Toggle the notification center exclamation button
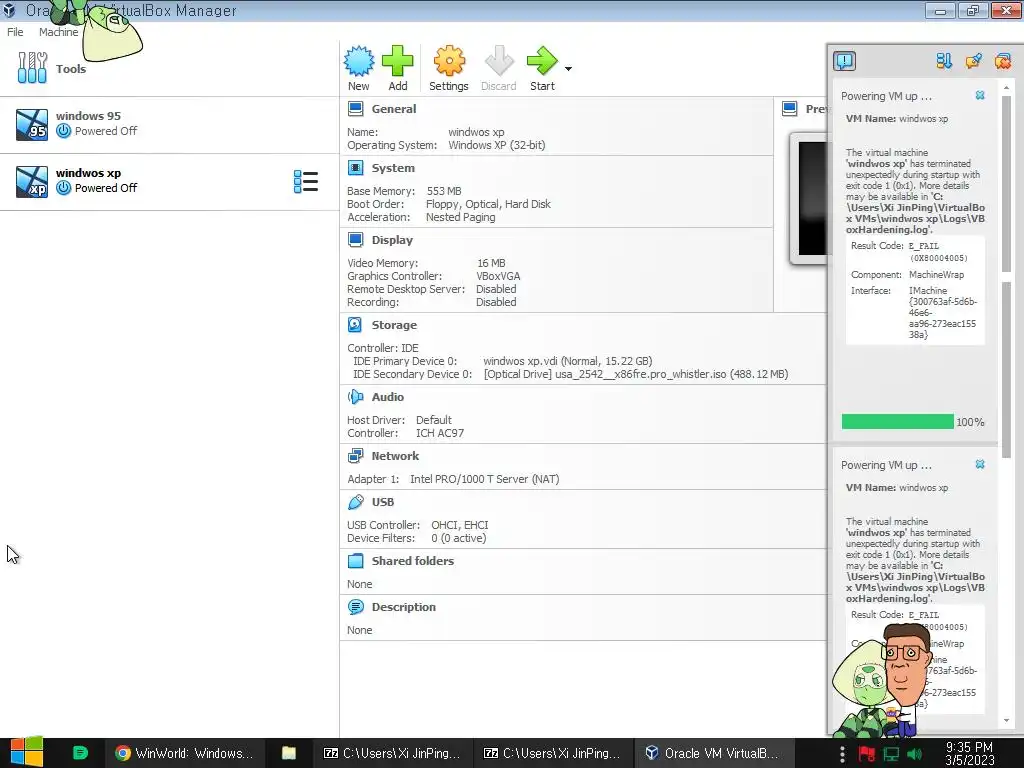 (x=844, y=61)
